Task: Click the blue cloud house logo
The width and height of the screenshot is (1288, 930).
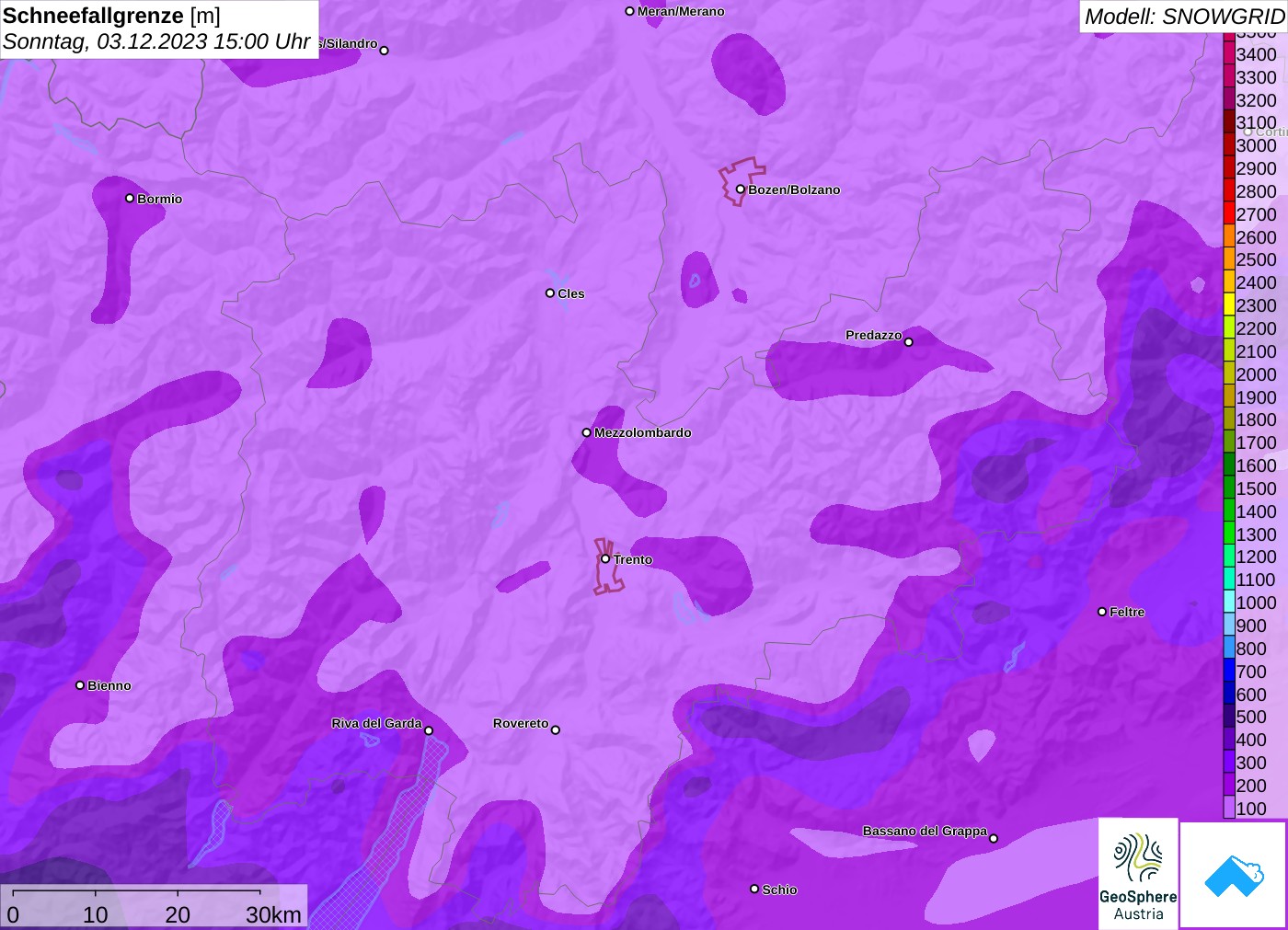Action: (x=1234, y=875)
